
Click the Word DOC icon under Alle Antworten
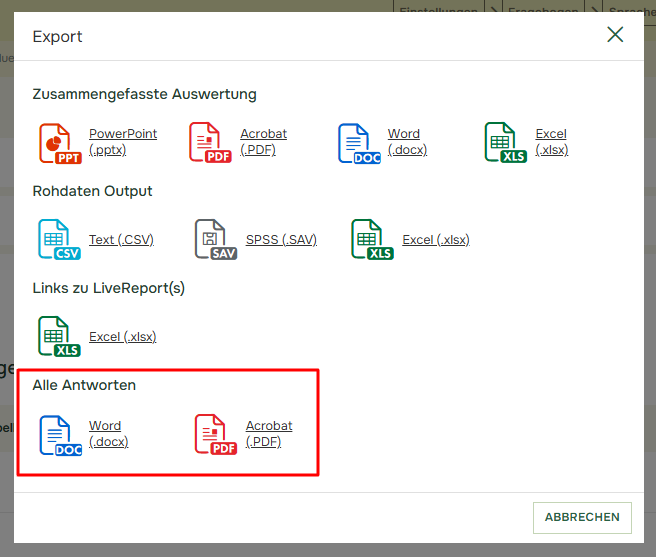[59, 435]
